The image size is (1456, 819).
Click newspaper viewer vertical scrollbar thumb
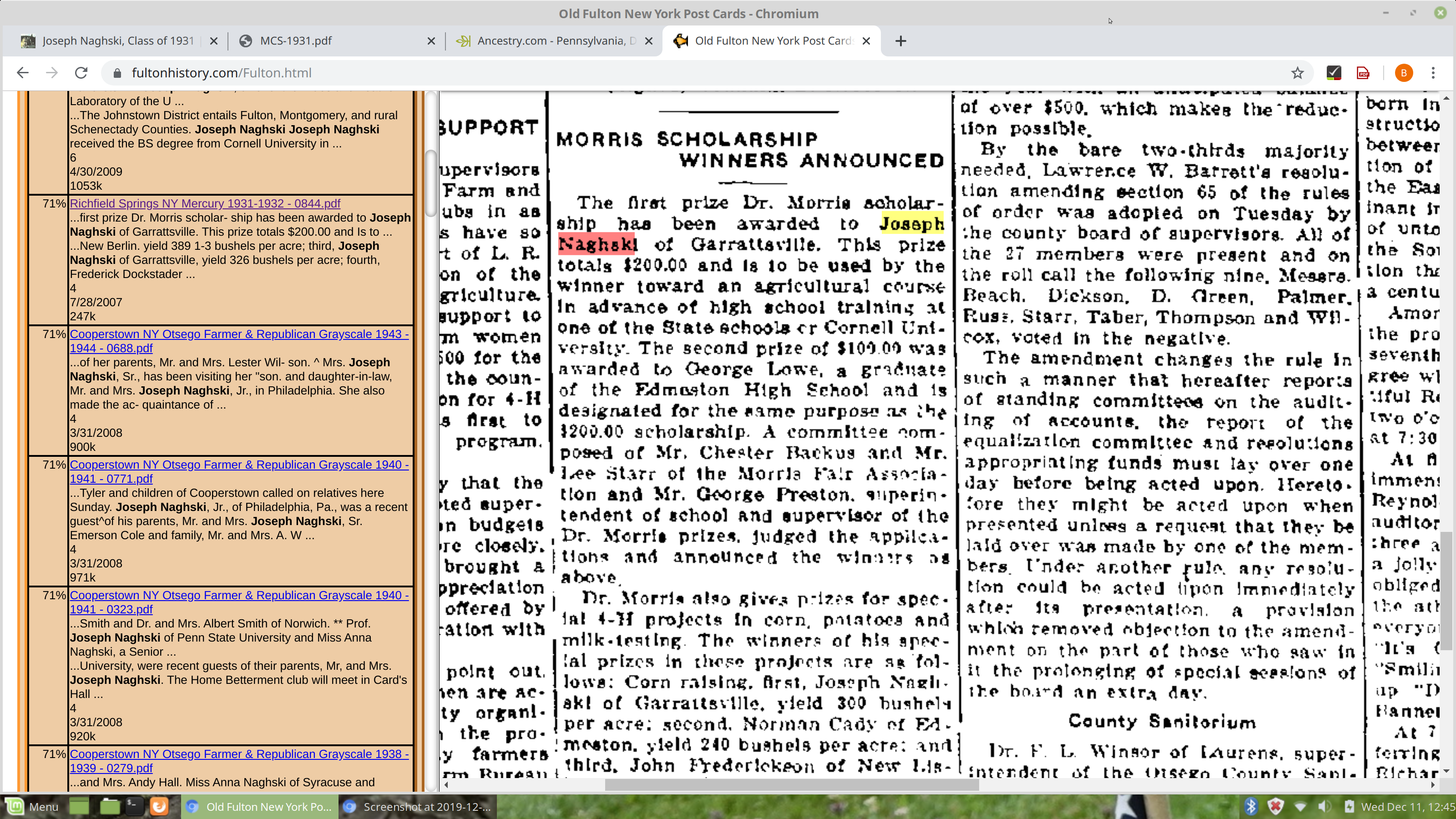coord(1446,591)
